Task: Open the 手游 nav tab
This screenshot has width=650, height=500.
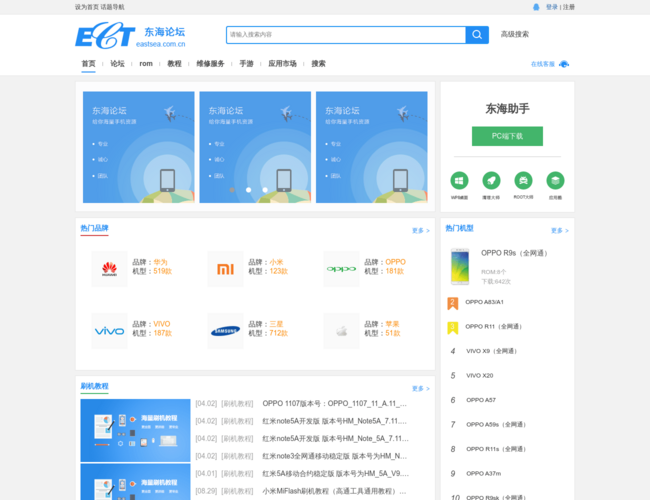Action: click(x=246, y=63)
